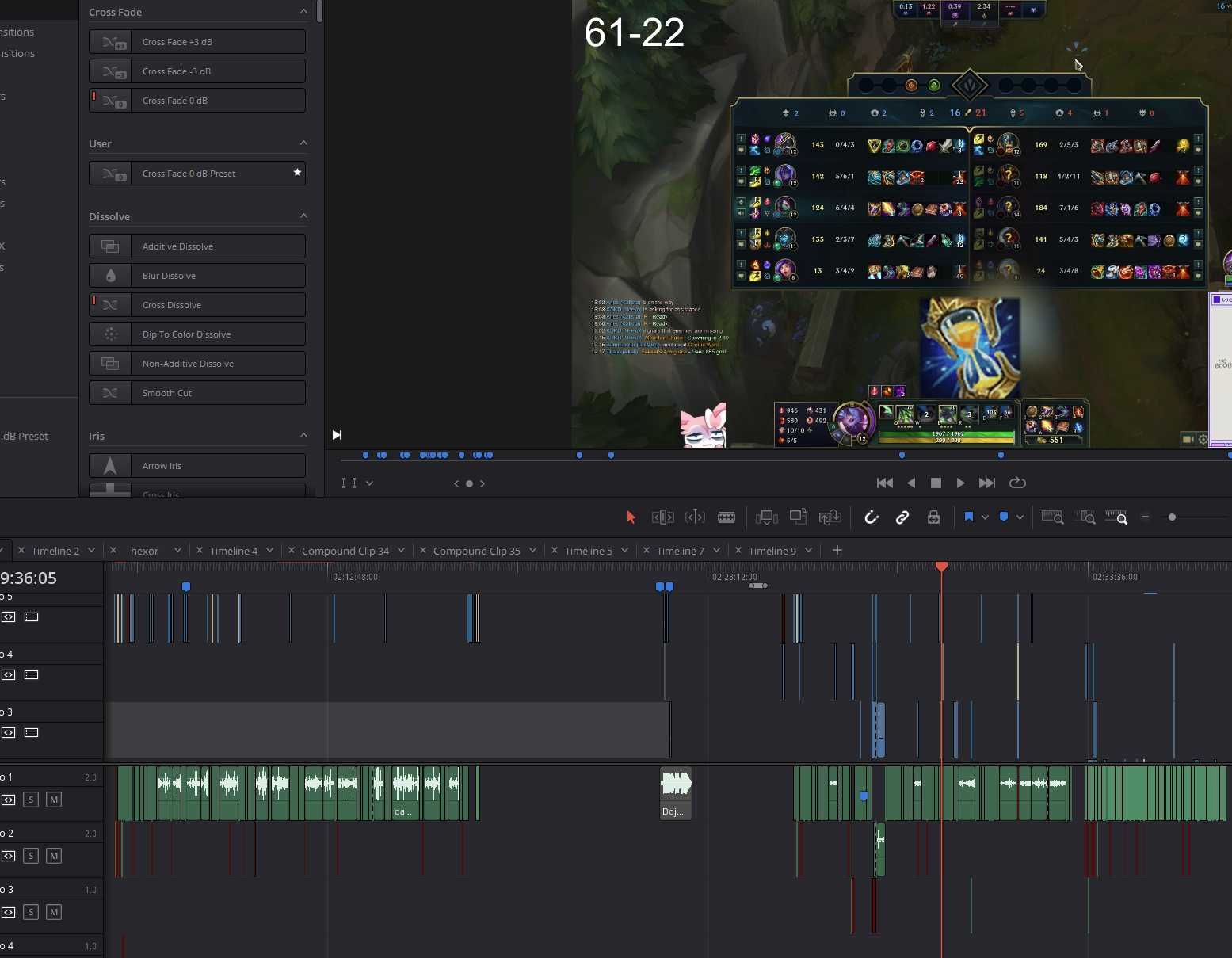Toggle timeline snapping magnet
The image size is (1232, 958).
[872, 517]
